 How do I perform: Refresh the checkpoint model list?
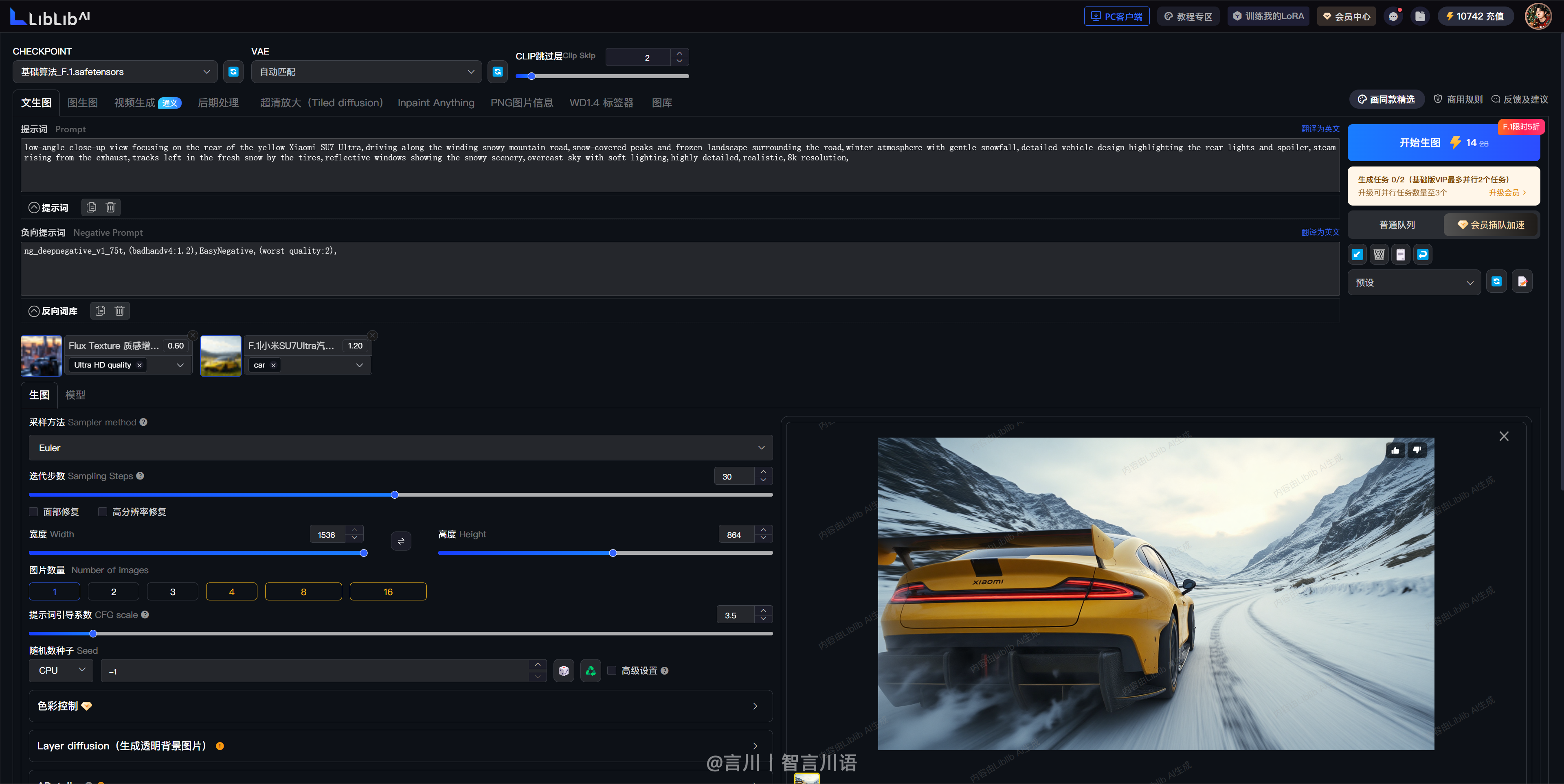(x=233, y=72)
